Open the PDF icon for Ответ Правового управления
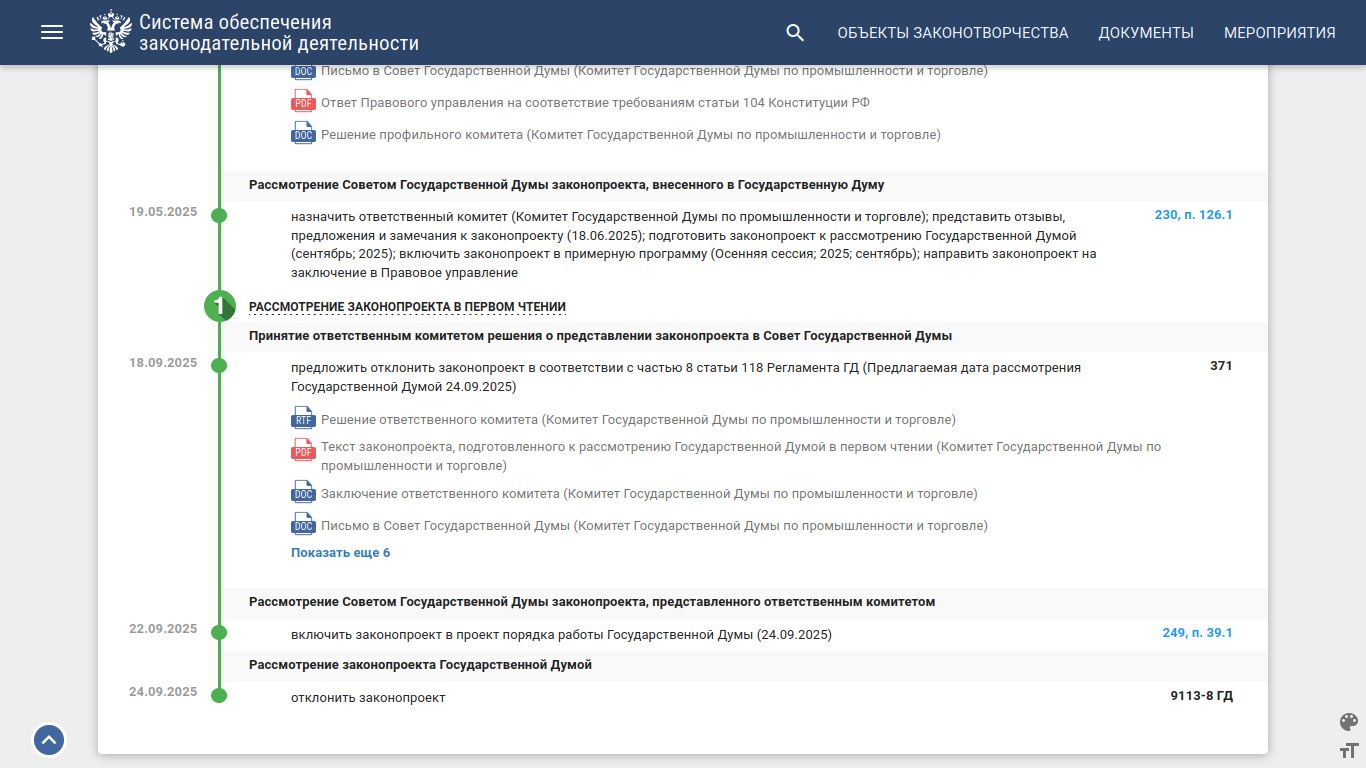The image size is (1366, 768). (303, 102)
